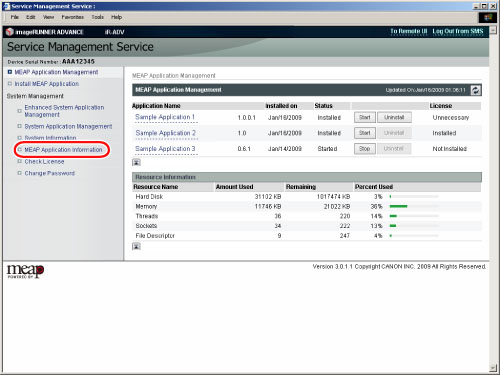The height and width of the screenshot is (375, 500).
Task: Start Sample Application 2
Action: (x=365, y=133)
